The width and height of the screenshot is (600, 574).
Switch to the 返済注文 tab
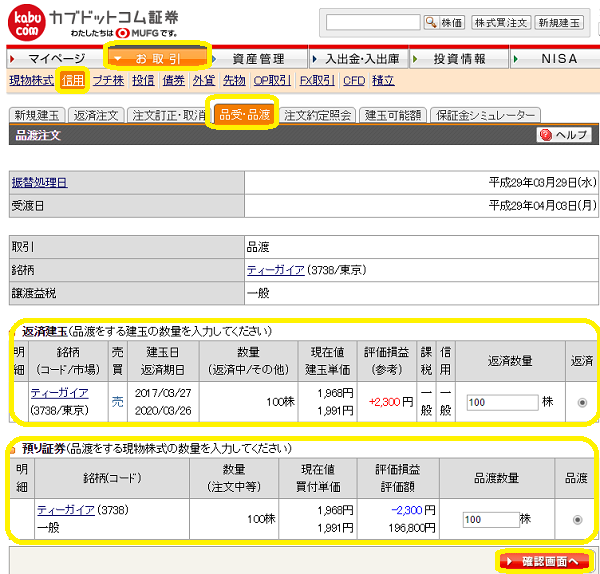coord(96,115)
